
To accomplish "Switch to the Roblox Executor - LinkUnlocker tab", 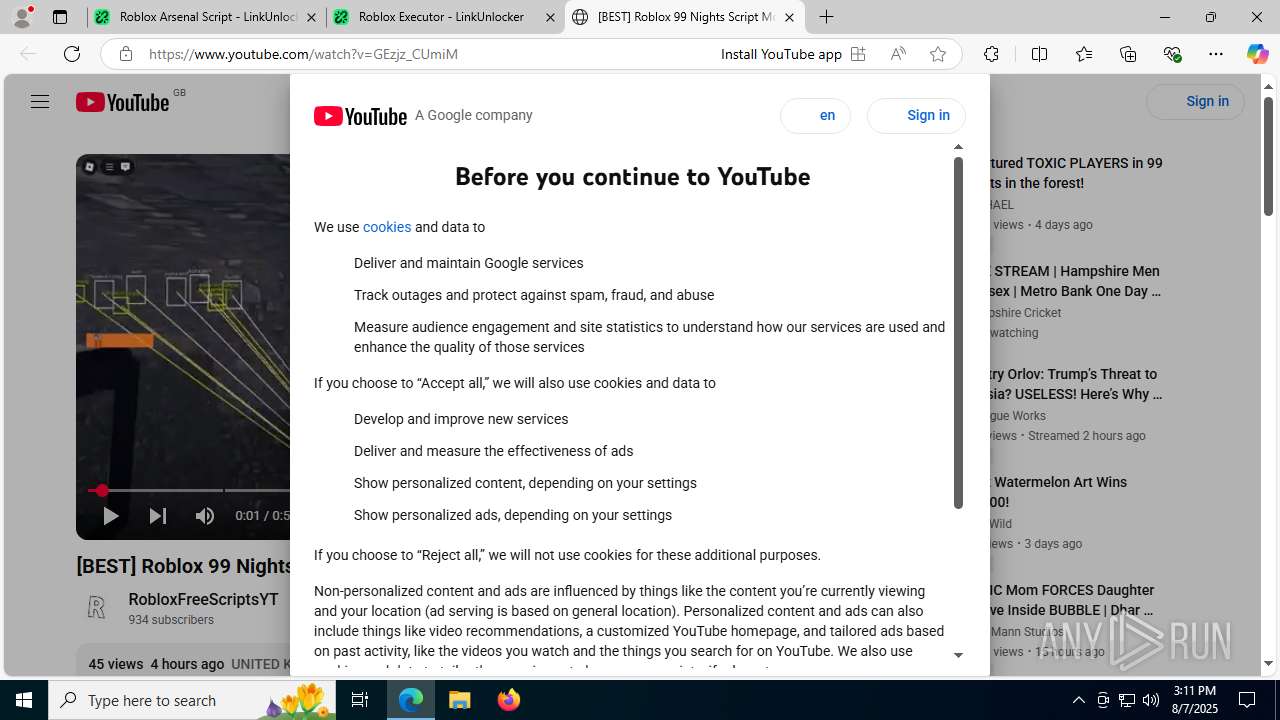I will tap(445, 17).
